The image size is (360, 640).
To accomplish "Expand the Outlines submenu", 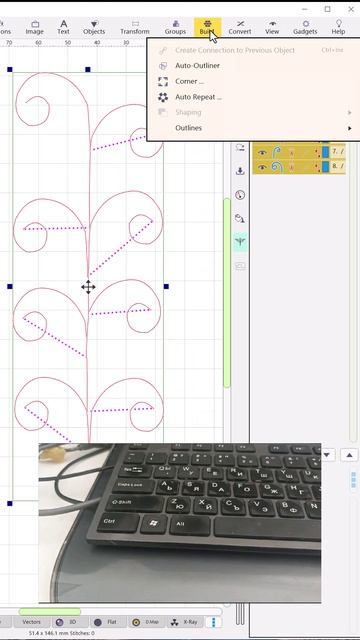I will coord(253,128).
